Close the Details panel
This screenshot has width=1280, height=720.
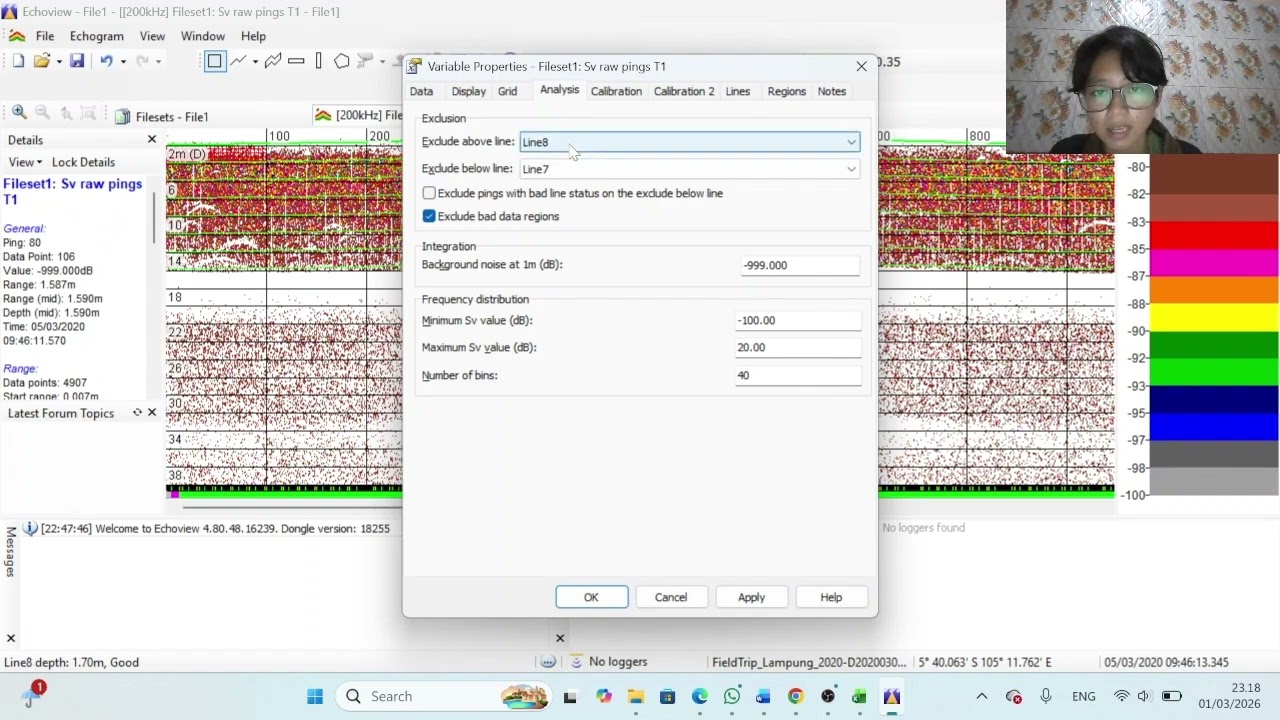click(x=152, y=140)
